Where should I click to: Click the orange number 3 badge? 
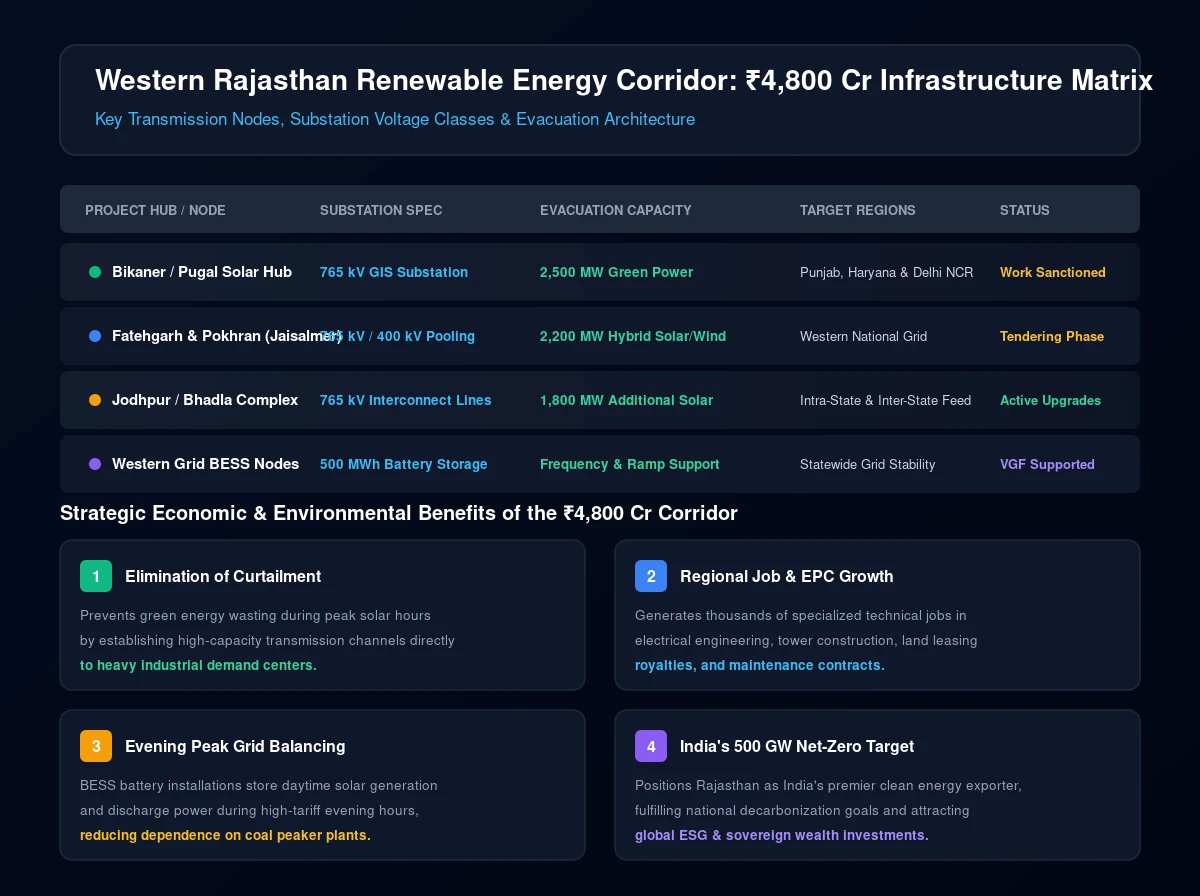click(x=96, y=746)
